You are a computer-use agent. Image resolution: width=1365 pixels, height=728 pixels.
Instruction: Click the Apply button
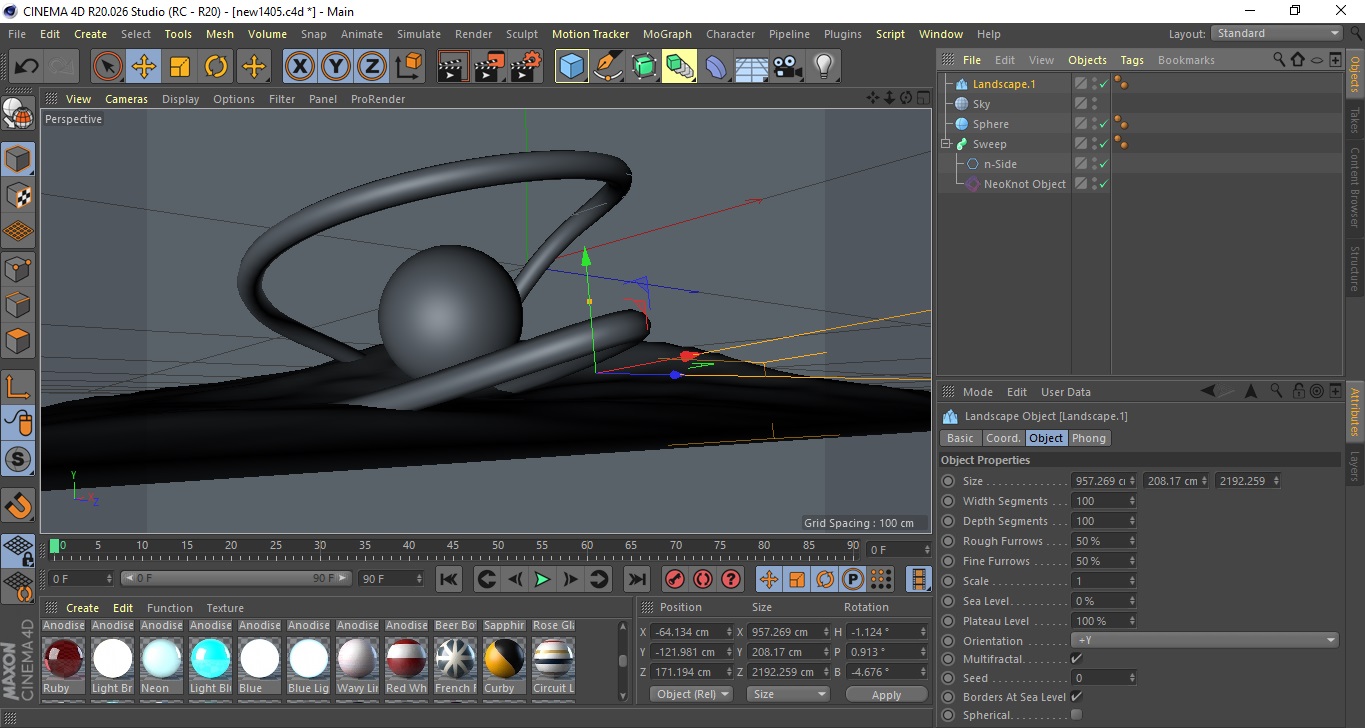coord(886,695)
